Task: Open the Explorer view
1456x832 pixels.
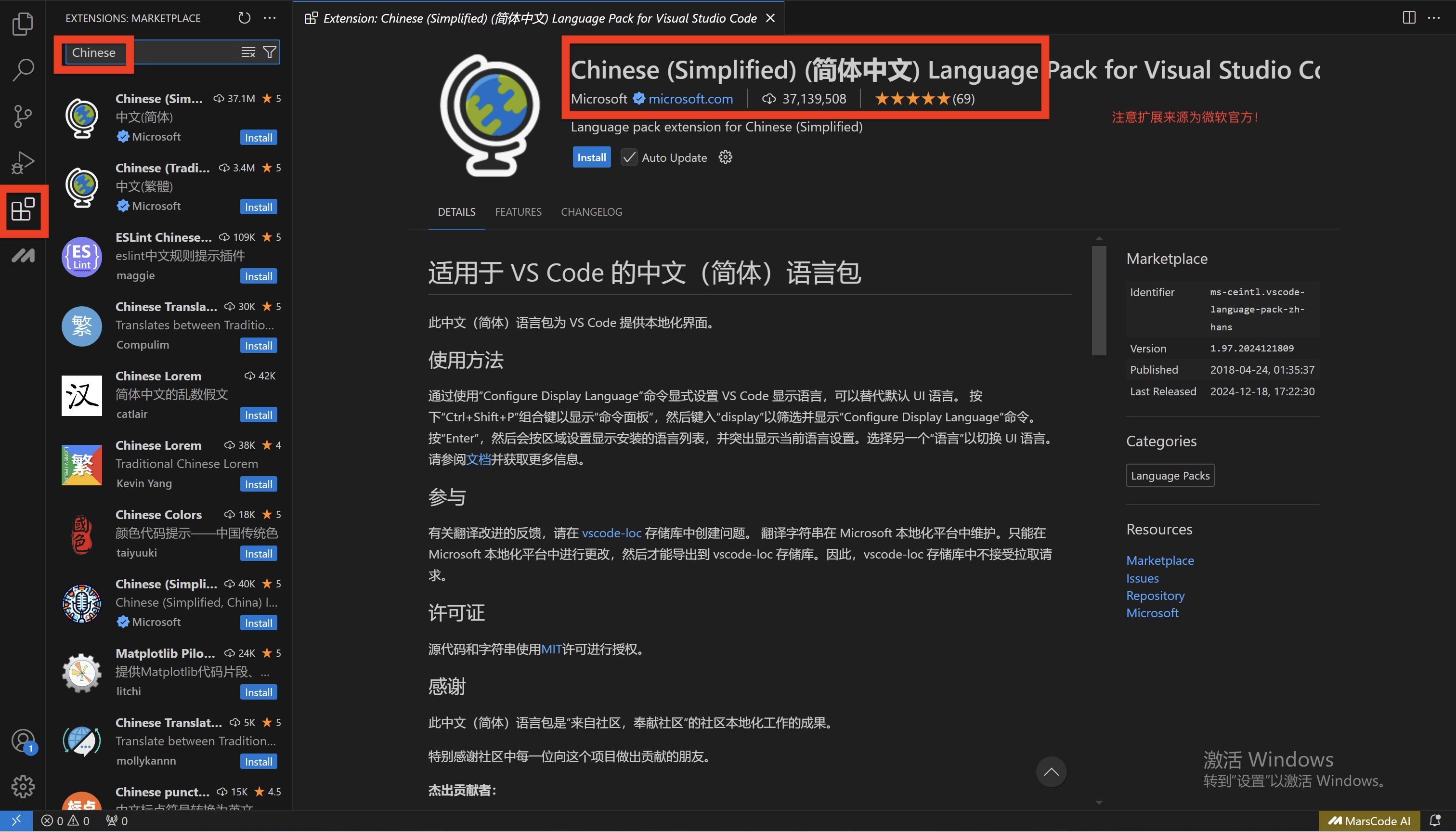Action: pos(23,24)
